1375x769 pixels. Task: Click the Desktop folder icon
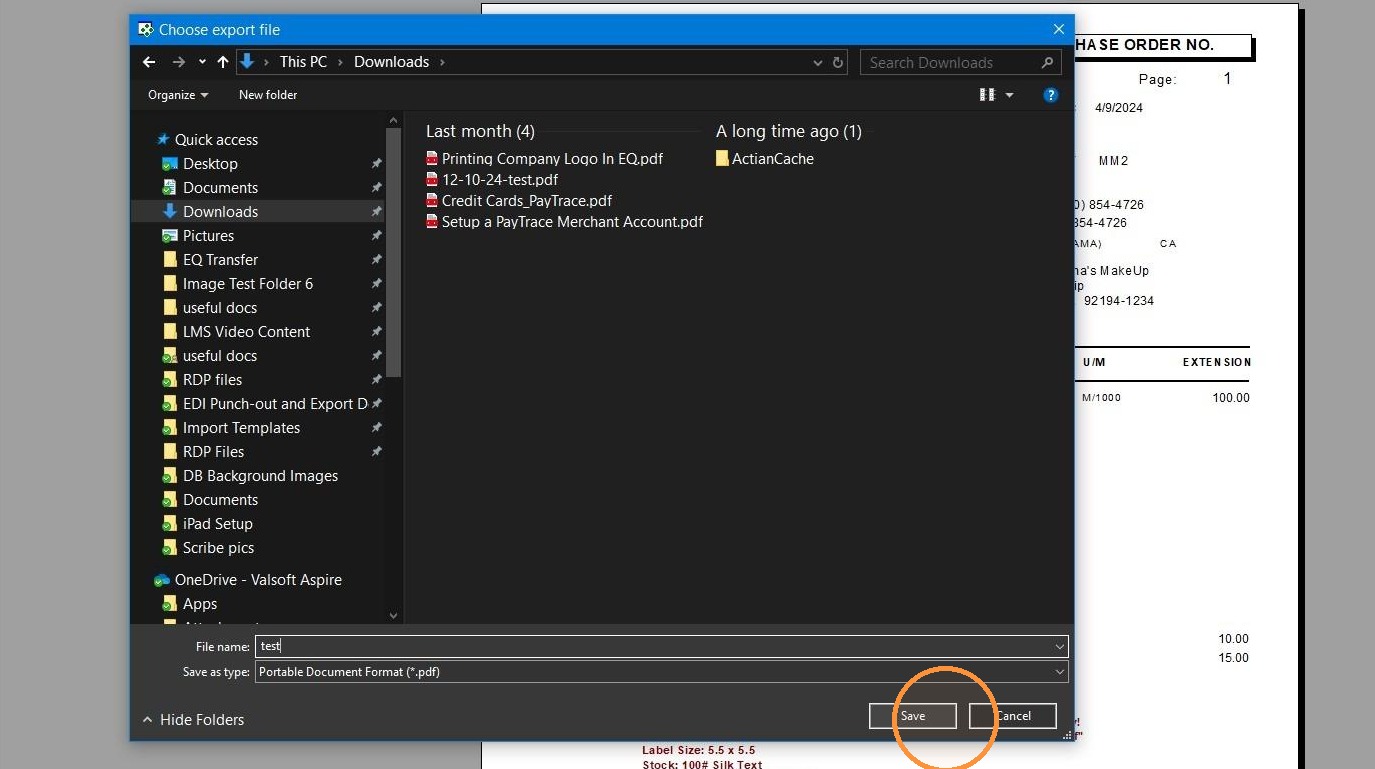tap(170, 164)
